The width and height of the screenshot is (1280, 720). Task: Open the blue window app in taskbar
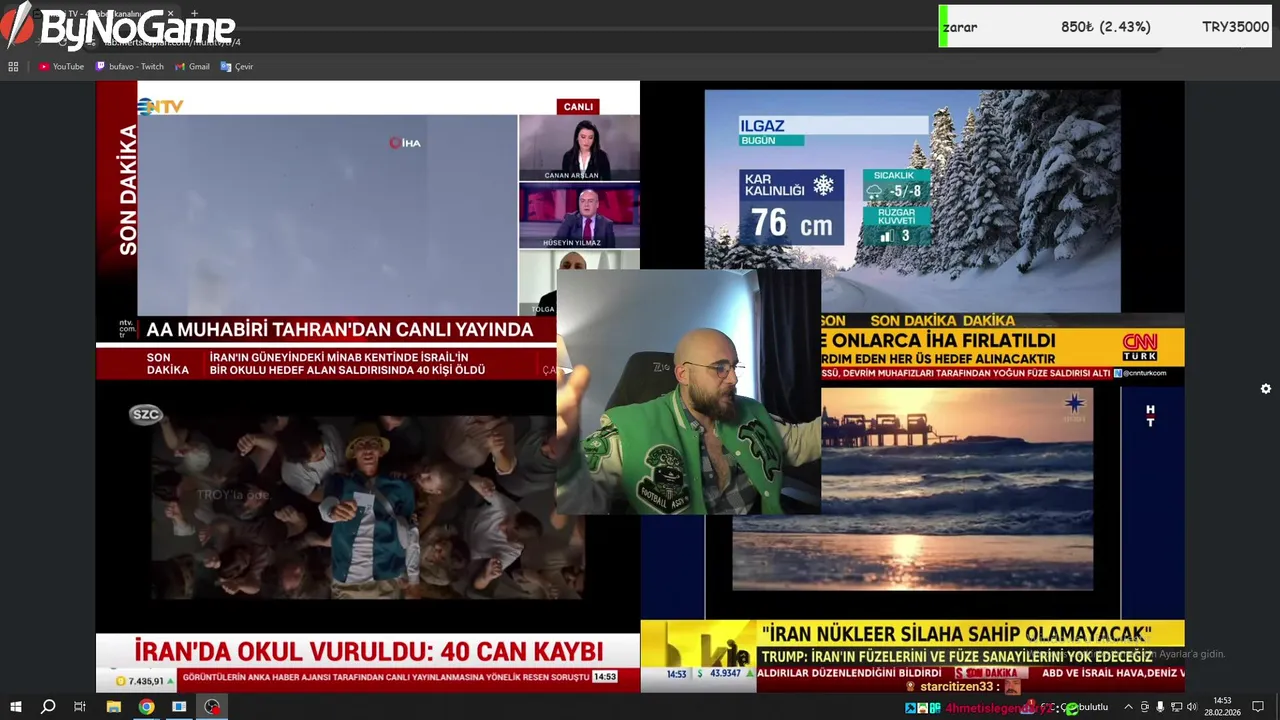[x=179, y=707]
